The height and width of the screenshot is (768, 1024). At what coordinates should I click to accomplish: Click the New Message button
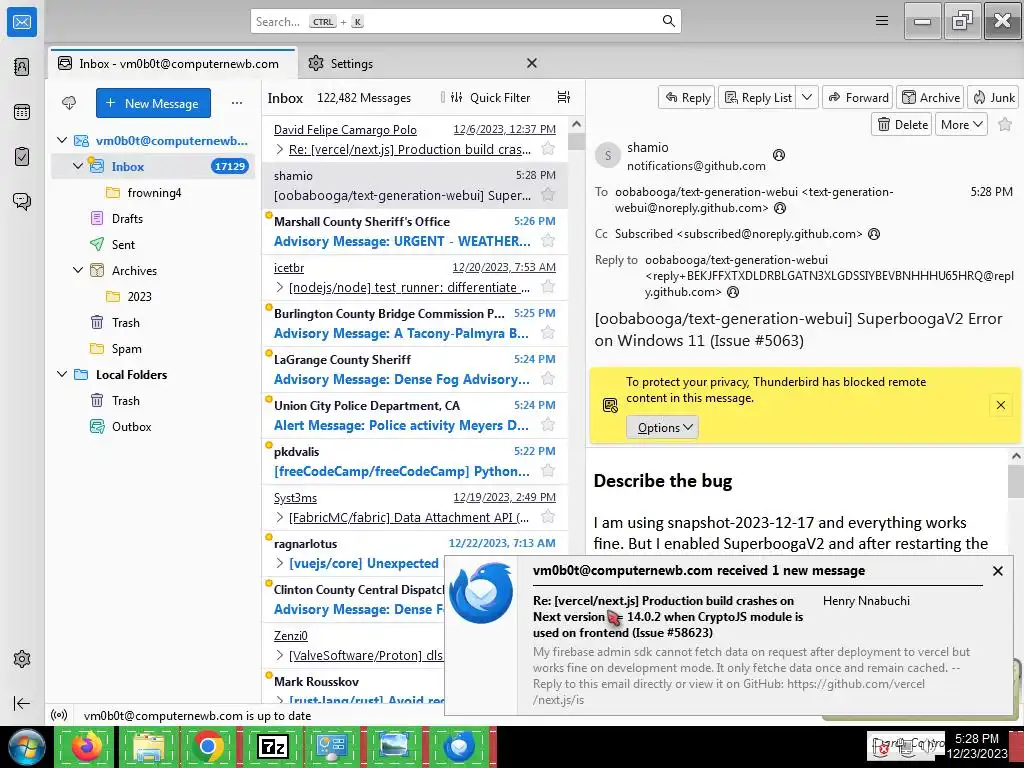pyautogui.click(x=153, y=103)
